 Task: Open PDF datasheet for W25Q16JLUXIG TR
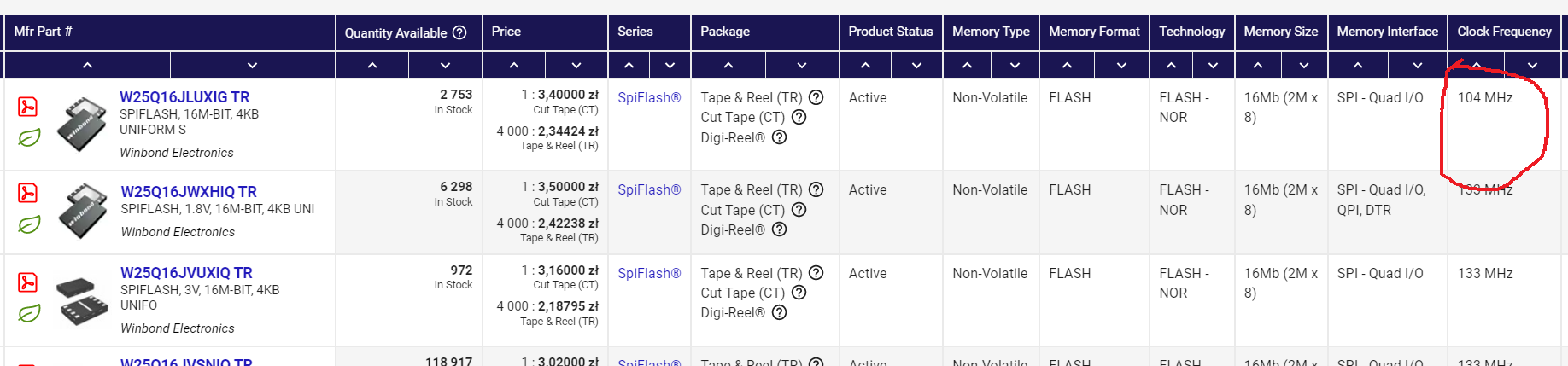click(27, 107)
